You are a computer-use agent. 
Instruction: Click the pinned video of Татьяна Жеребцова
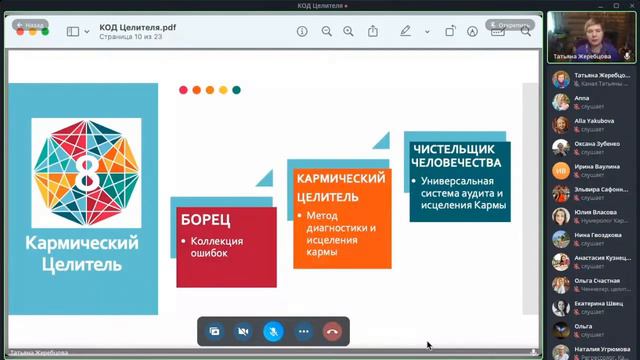591,37
